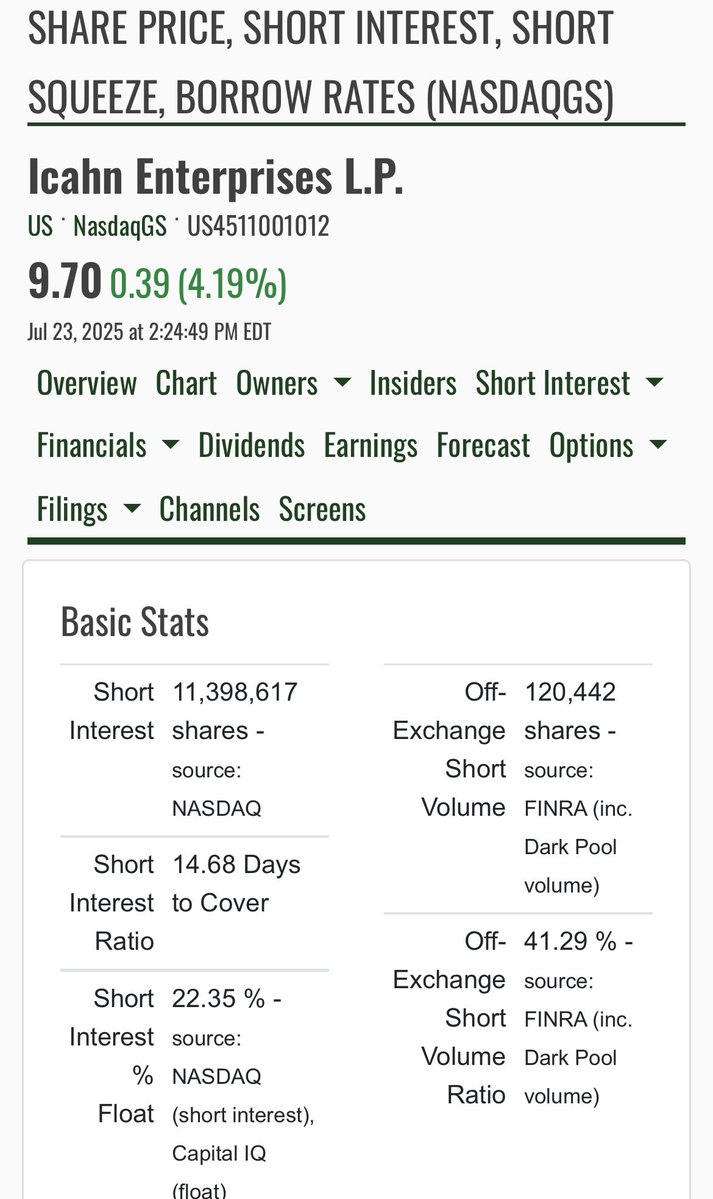This screenshot has height=1199, width=713.
Task: Open the Filings menu label
Action: [72, 509]
